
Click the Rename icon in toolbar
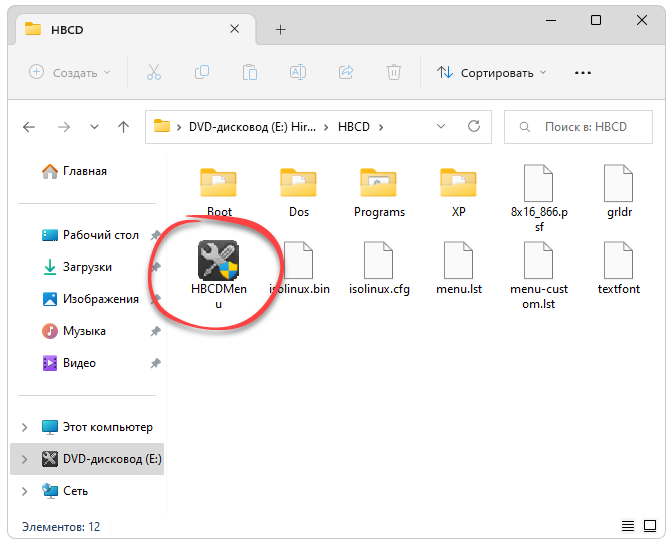point(298,73)
